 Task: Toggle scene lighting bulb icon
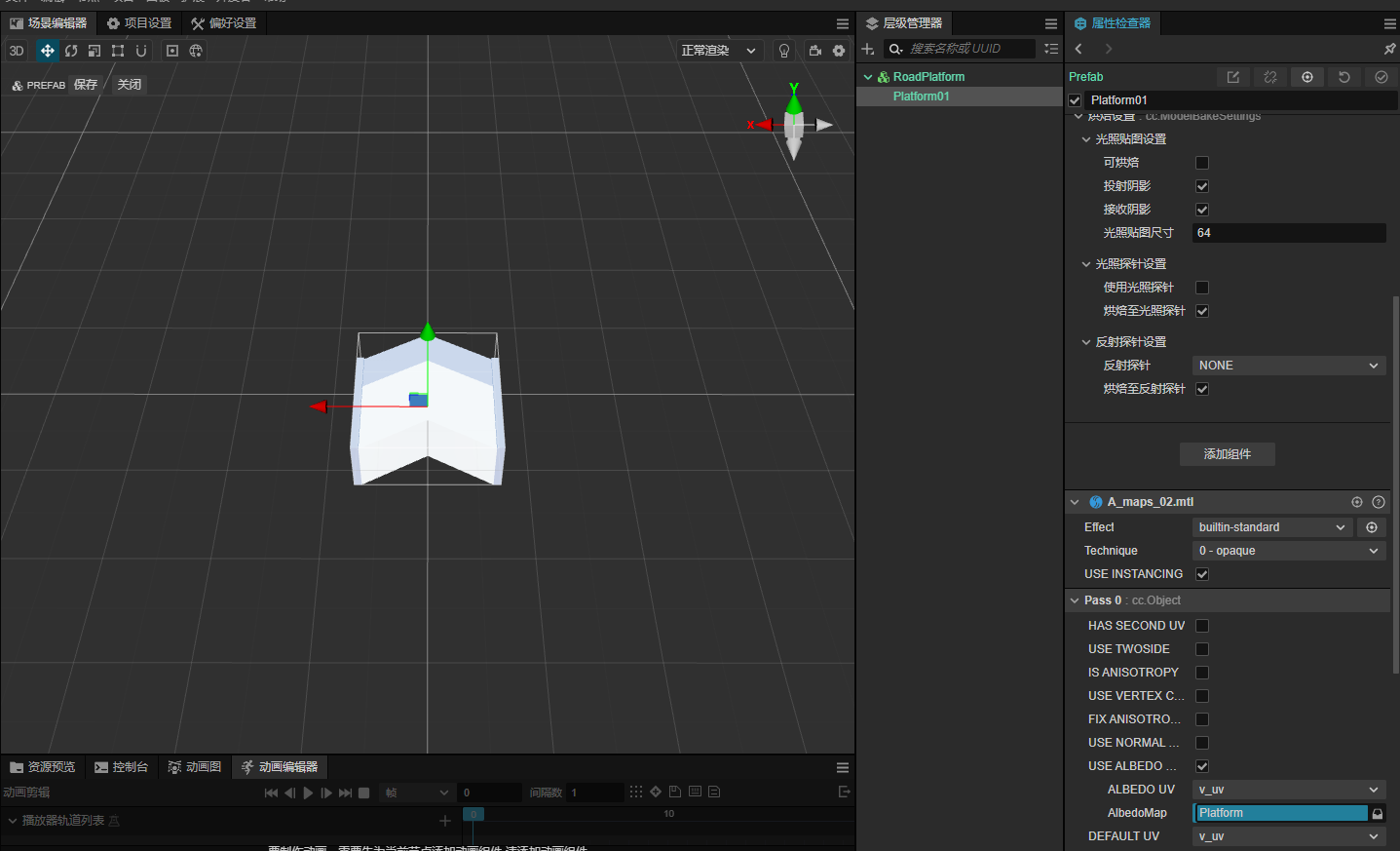tap(784, 51)
